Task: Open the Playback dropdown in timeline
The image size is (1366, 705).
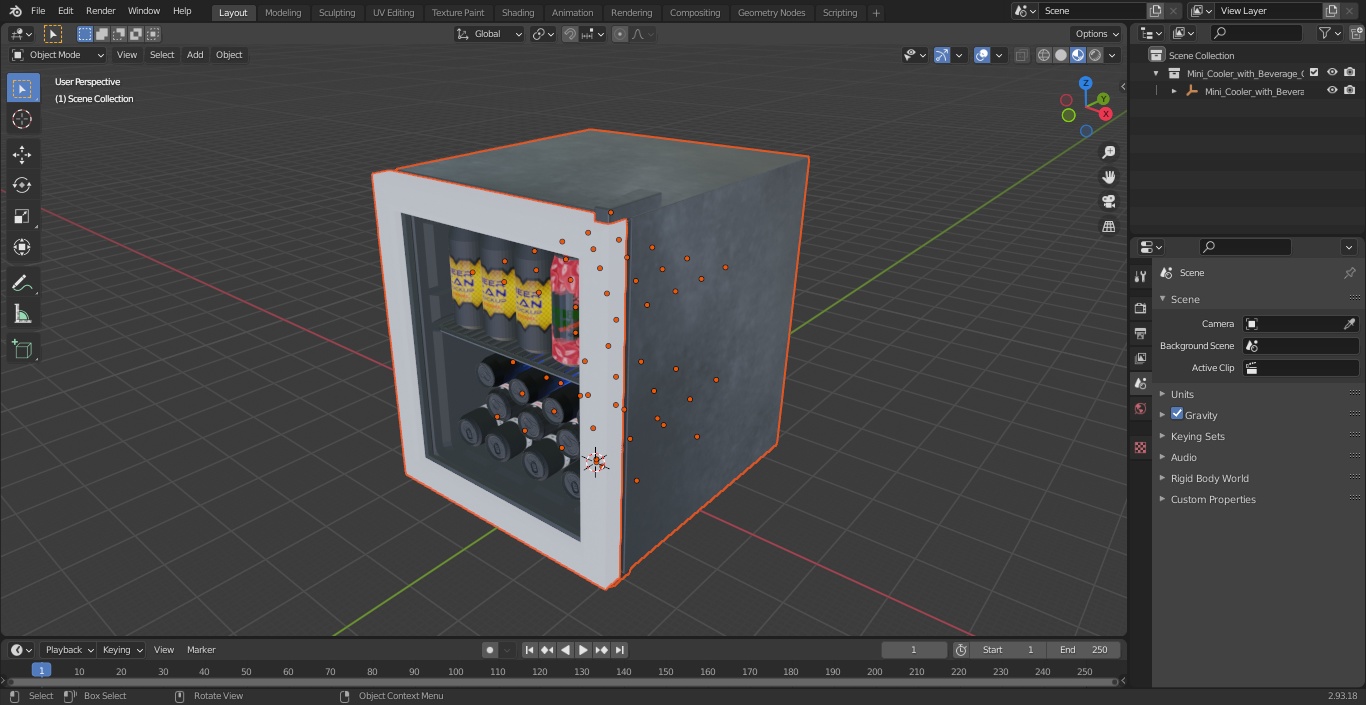Action: point(68,650)
